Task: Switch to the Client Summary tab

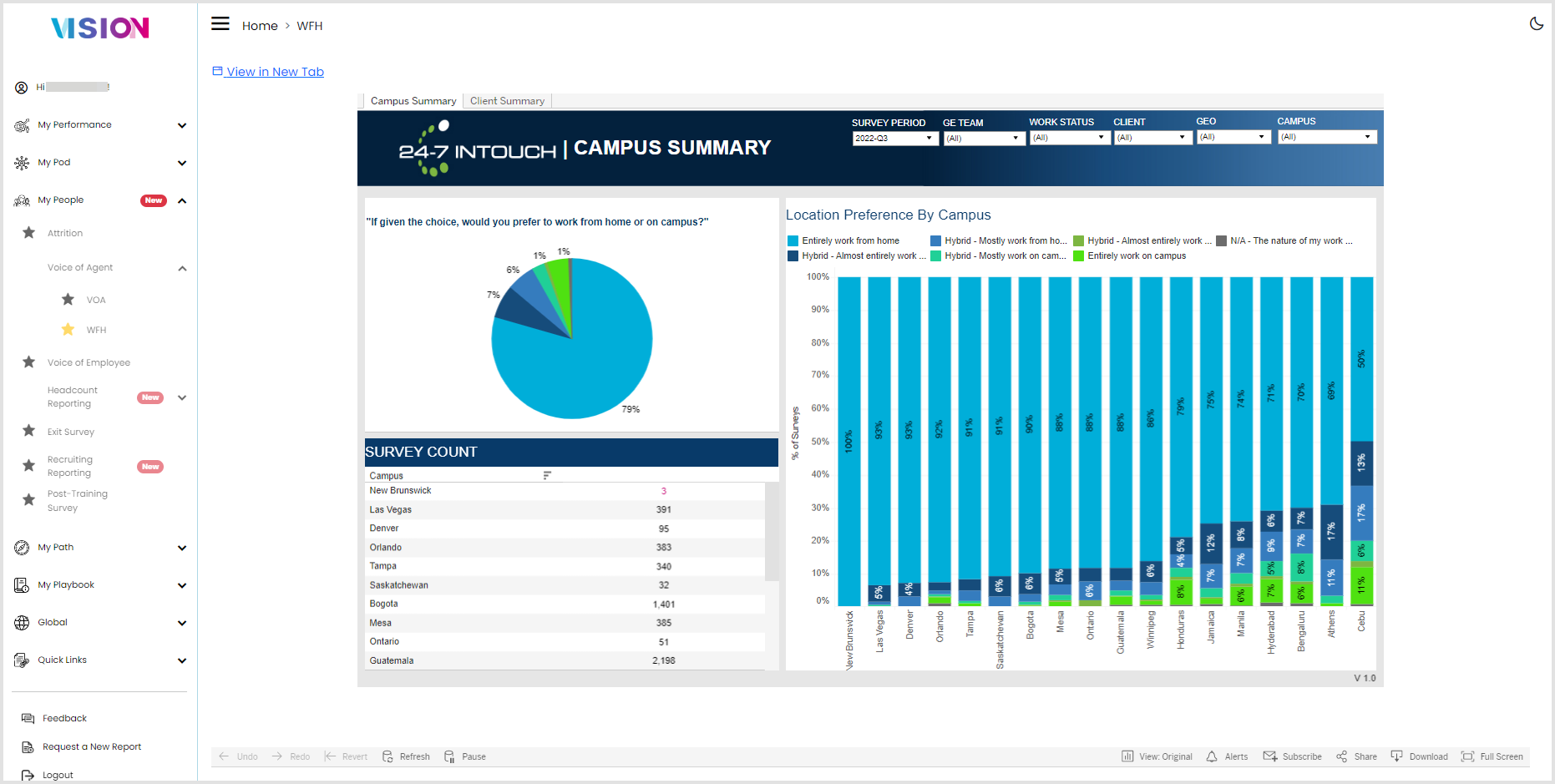Action: pos(507,101)
